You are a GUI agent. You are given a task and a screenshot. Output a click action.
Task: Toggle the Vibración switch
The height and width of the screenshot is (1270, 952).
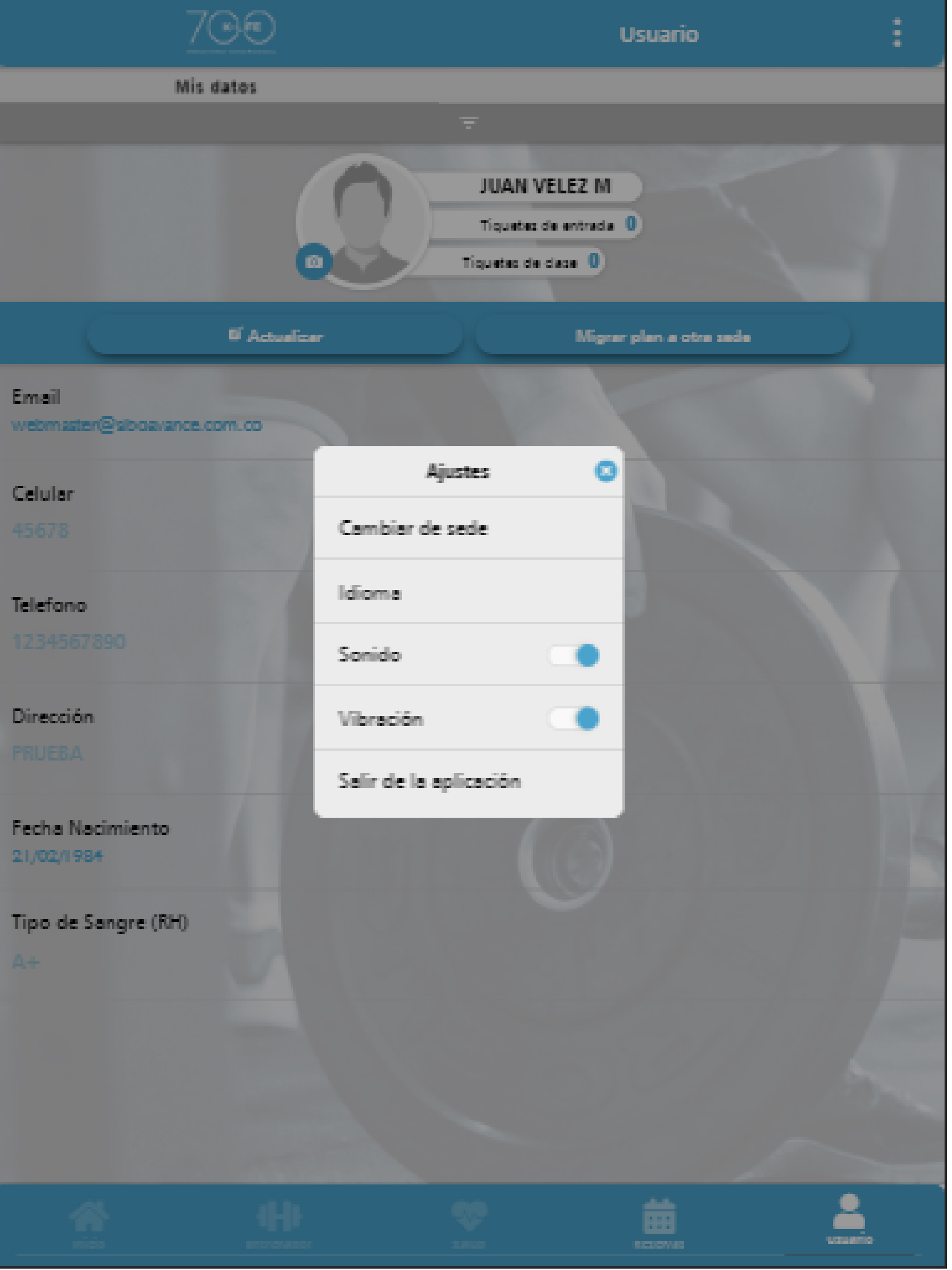click(x=574, y=718)
